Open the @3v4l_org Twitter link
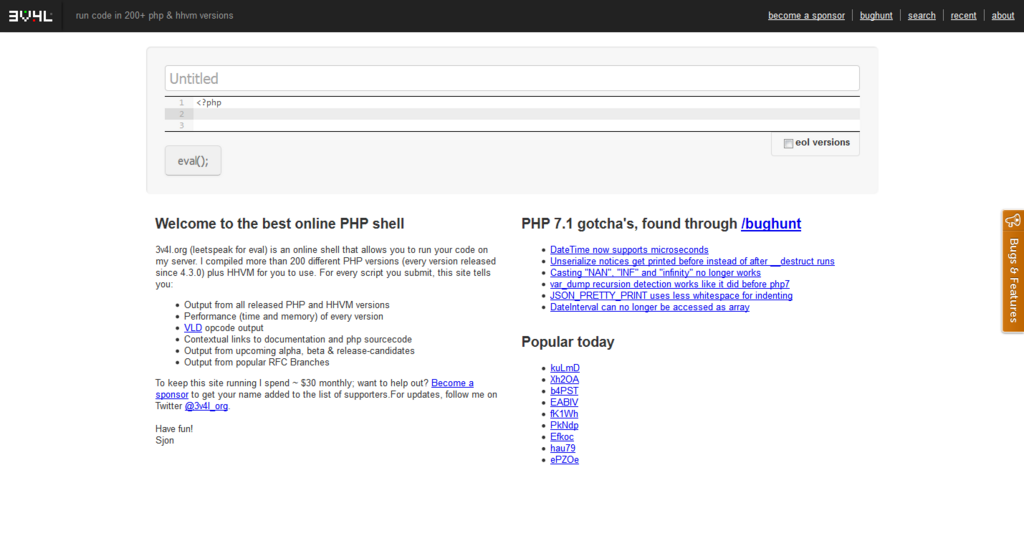The height and width of the screenshot is (541, 1024). tap(206, 406)
